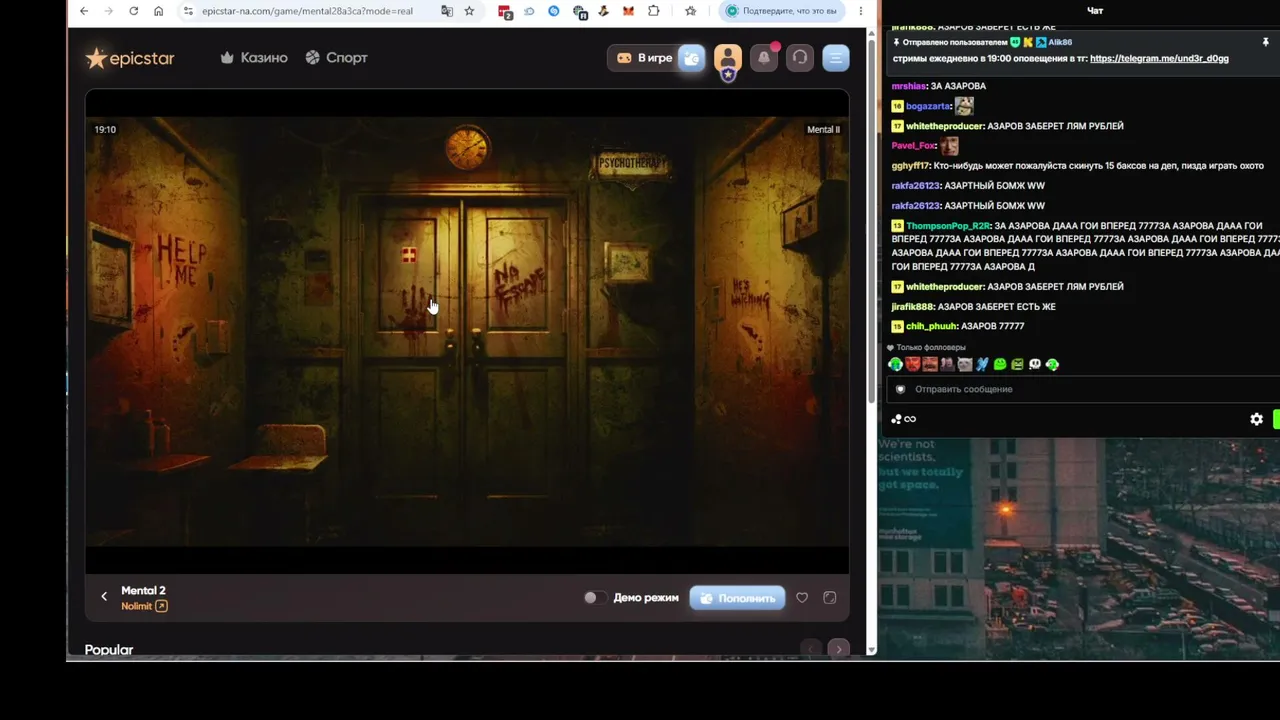Click username ThompsonPop_R2R in chat
Image resolution: width=1280 pixels, height=720 pixels.
pyautogui.click(x=947, y=226)
